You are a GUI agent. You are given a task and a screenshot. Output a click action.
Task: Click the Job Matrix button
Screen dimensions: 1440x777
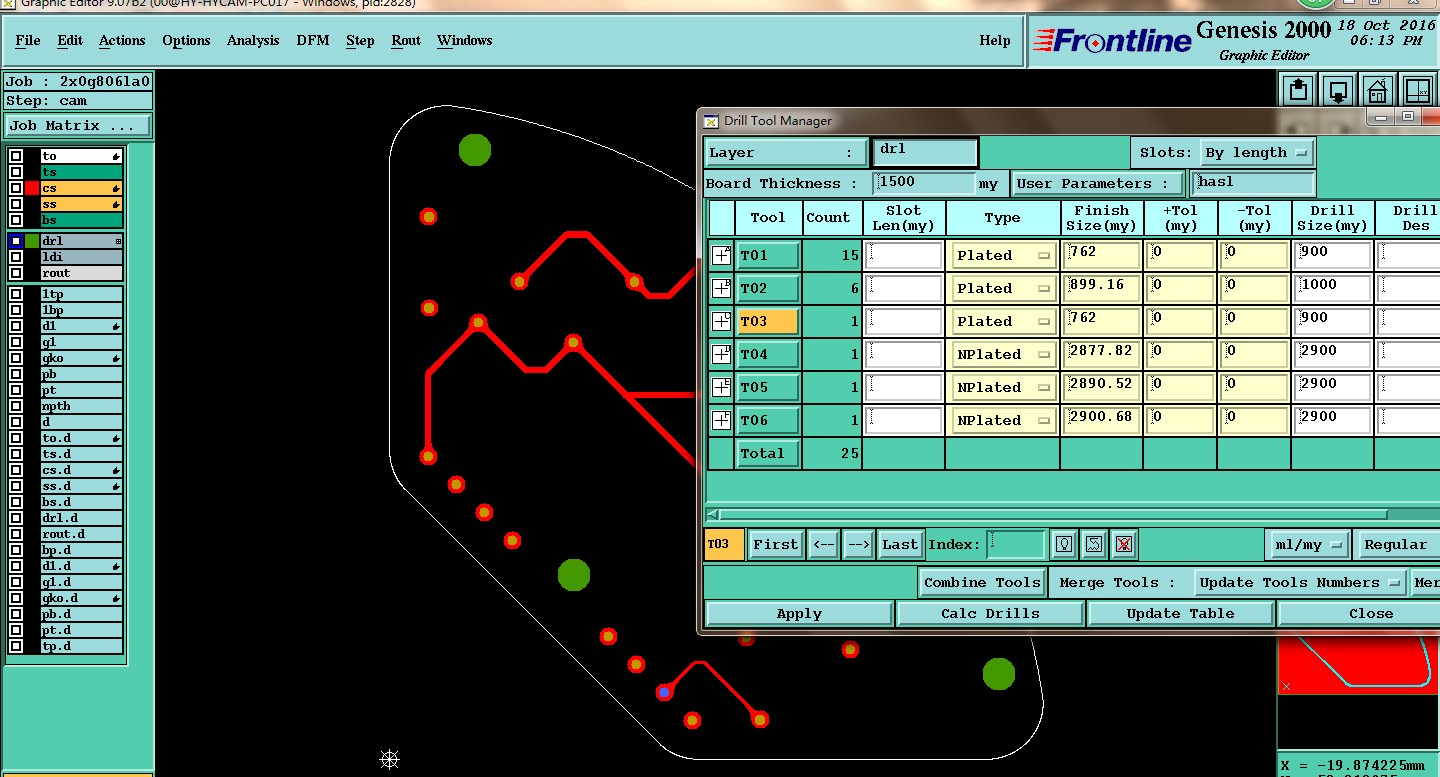point(78,126)
